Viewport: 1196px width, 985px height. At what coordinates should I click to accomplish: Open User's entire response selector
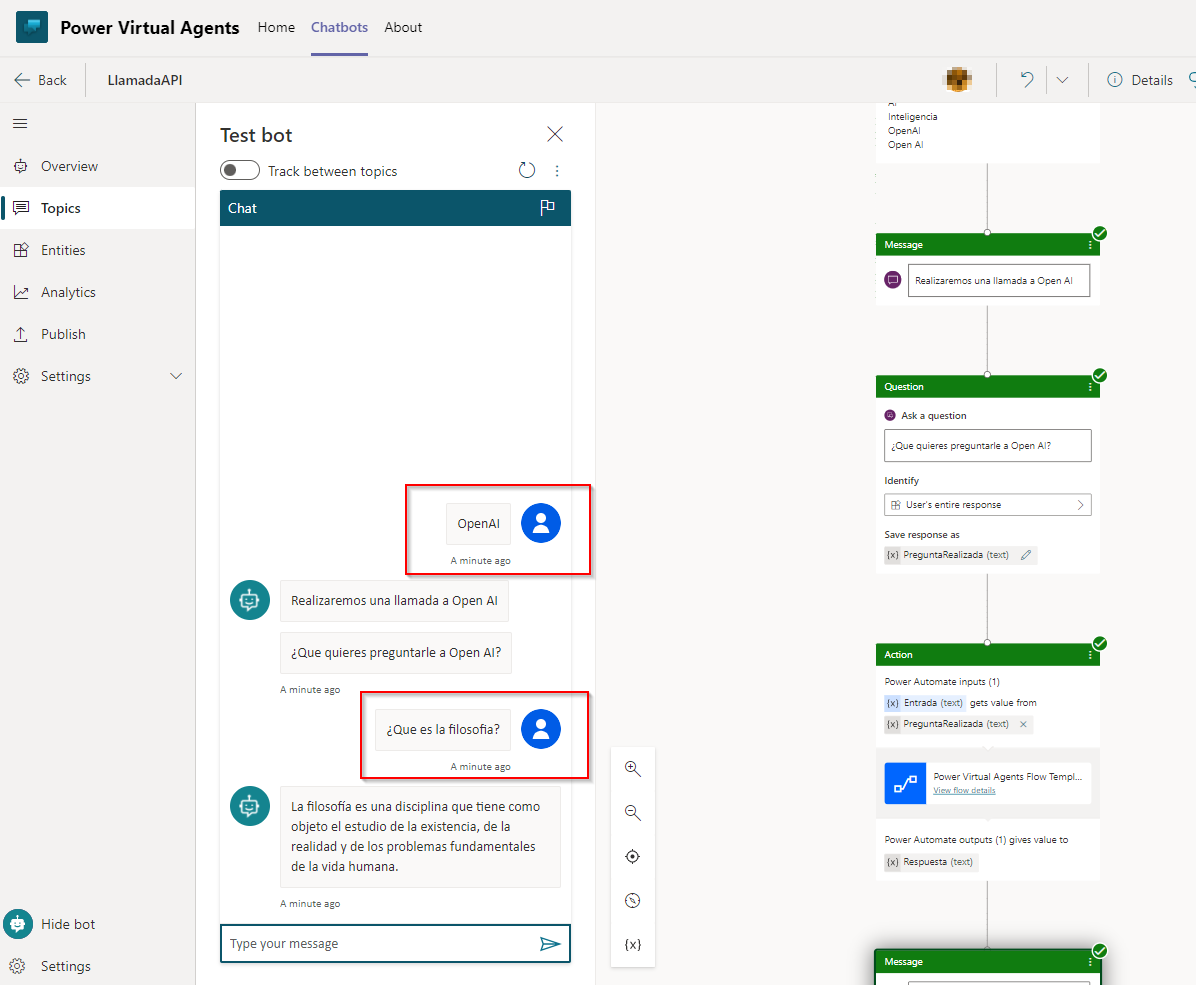[x=987, y=505]
